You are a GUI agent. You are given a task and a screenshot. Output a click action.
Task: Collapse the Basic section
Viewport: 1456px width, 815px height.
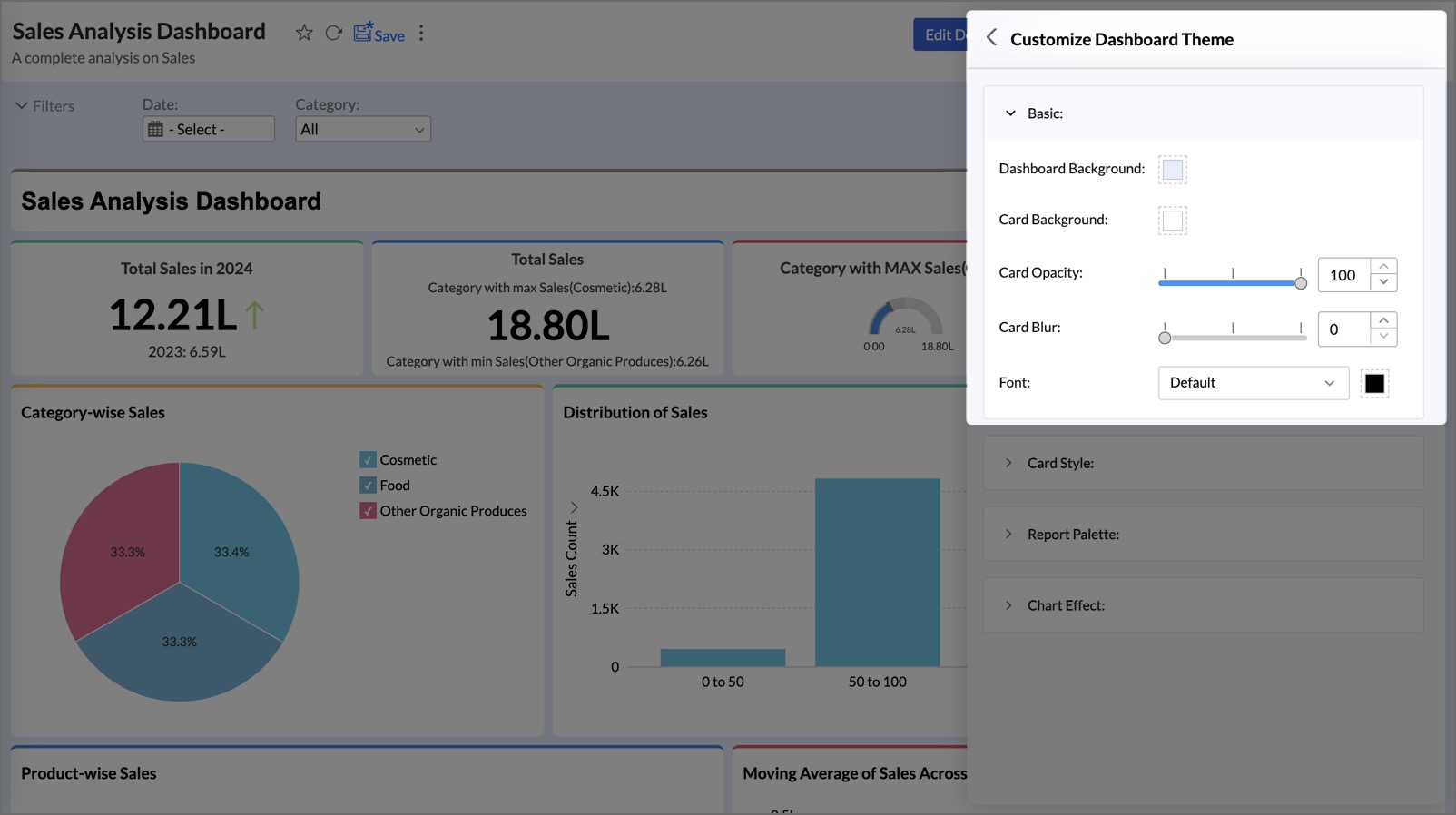coord(1010,113)
